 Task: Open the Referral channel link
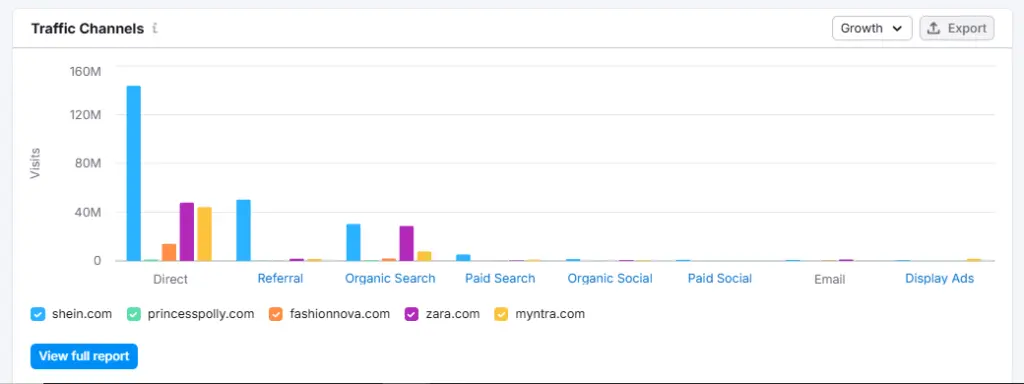click(x=280, y=278)
